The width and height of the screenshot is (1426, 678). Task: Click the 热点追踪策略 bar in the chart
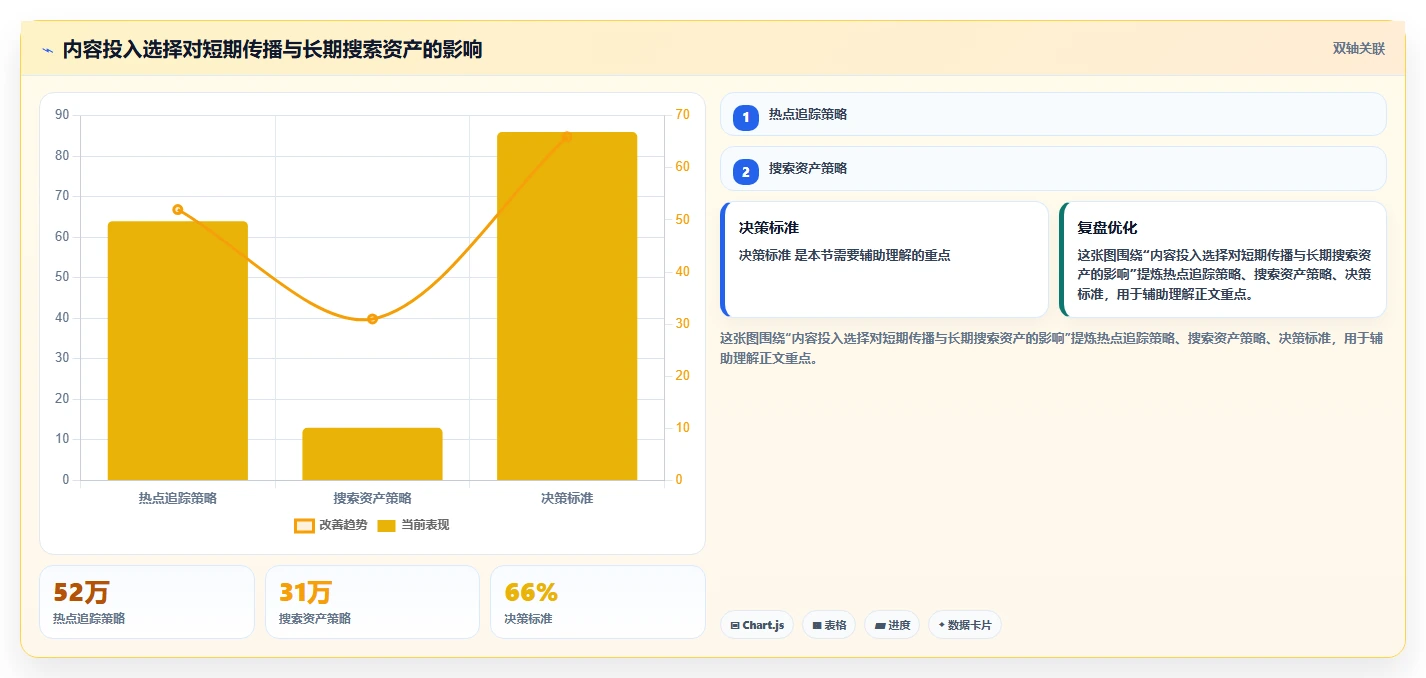click(178, 351)
